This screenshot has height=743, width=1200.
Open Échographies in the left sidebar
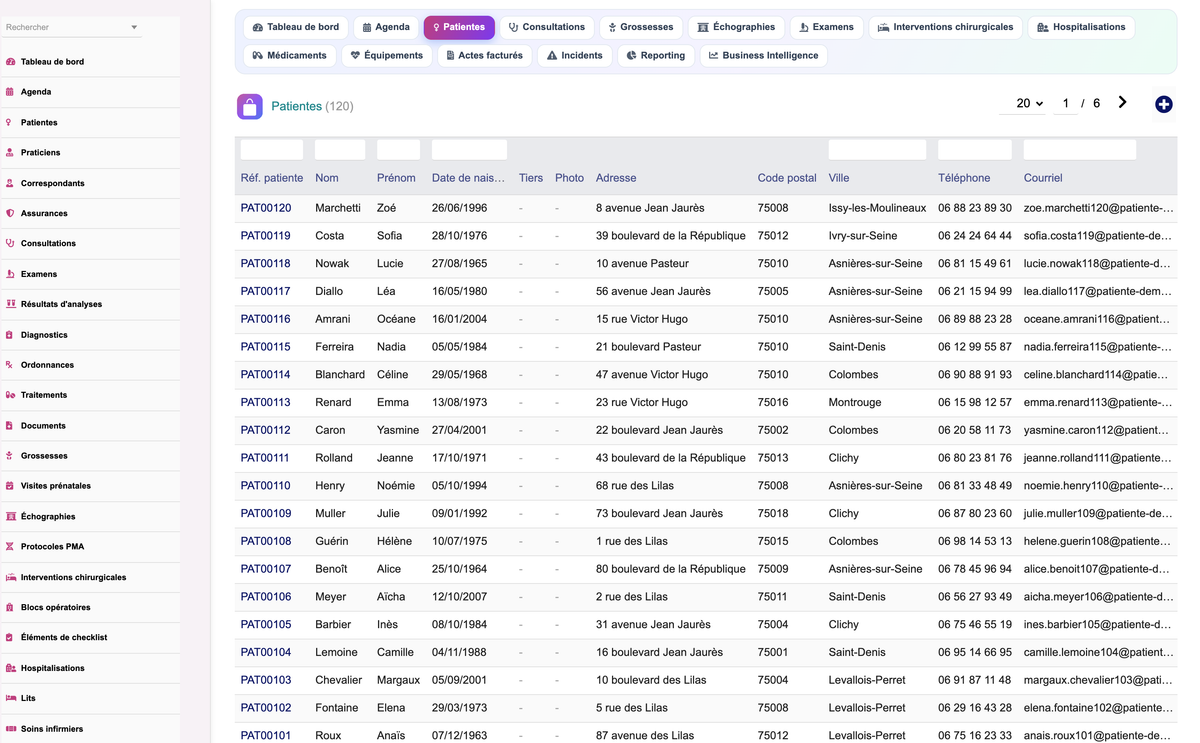coord(48,517)
